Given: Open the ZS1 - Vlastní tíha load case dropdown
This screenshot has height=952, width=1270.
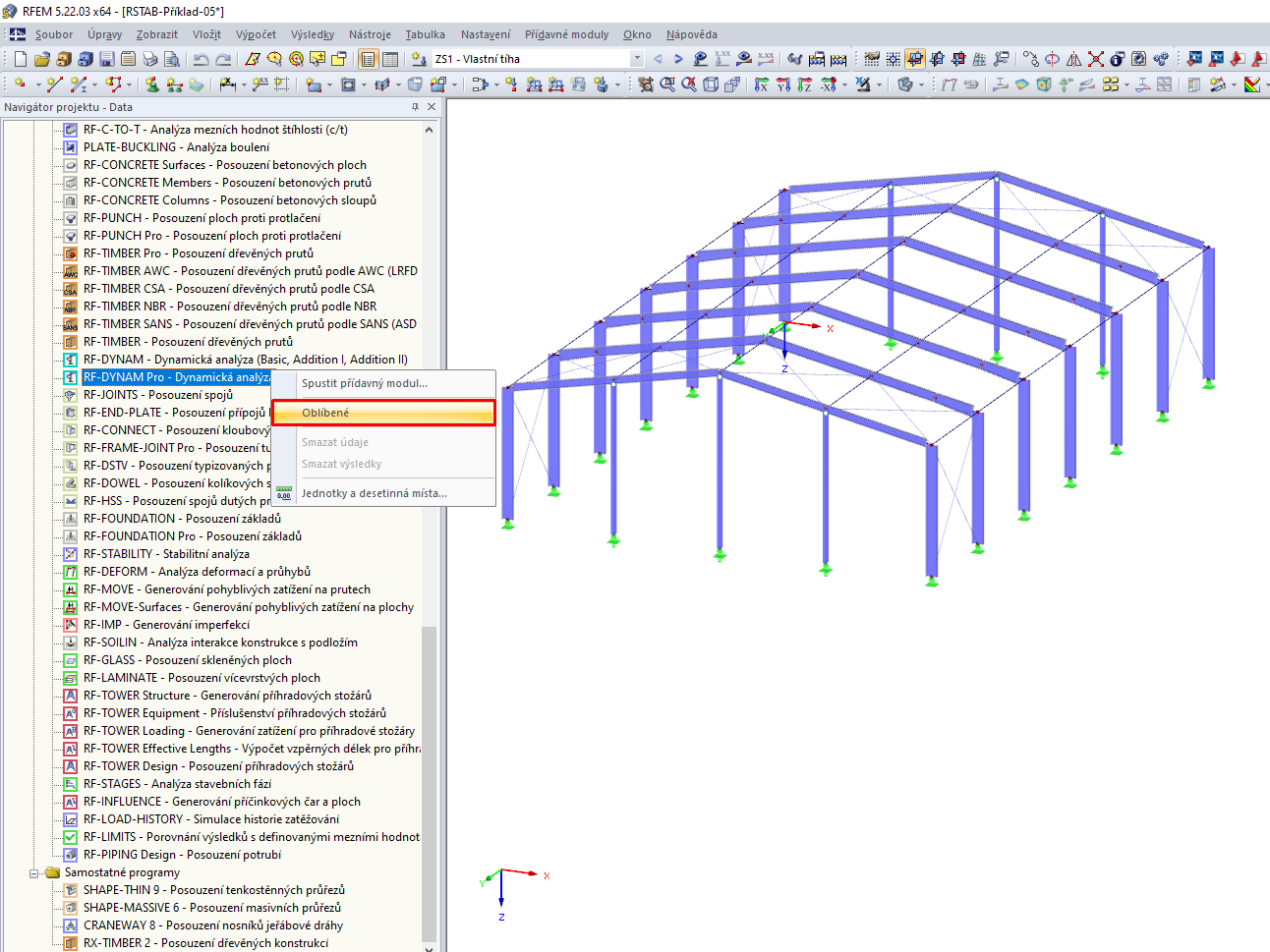Looking at the screenshot, I should pyautogui.click(x=637, y=59).
